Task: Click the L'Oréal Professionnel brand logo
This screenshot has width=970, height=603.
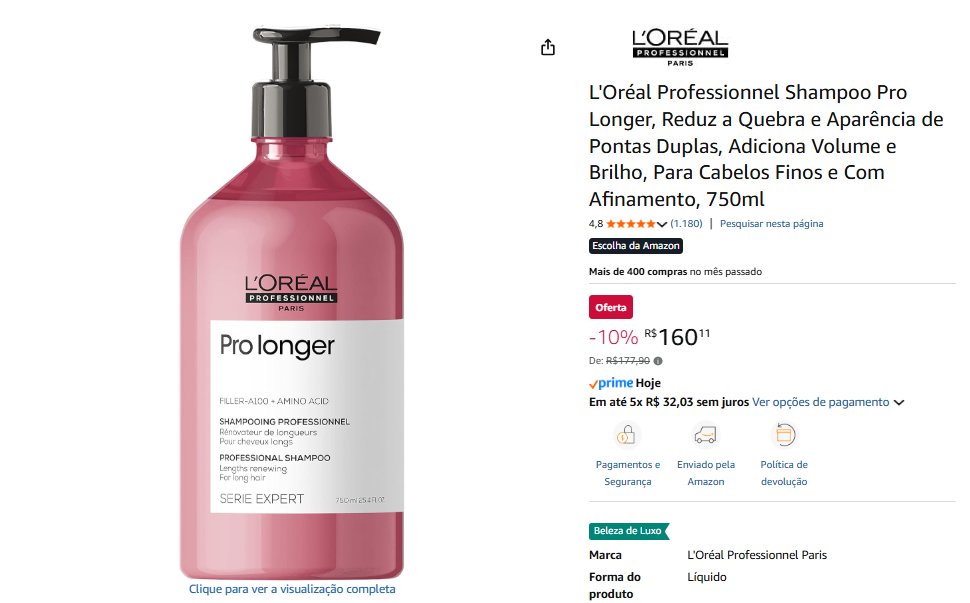Action: [680, 48]
